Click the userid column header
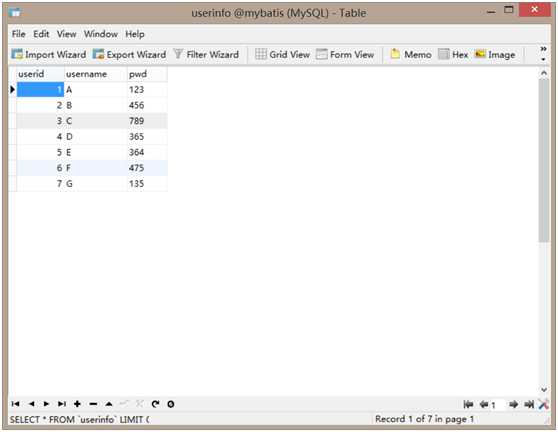 [x=40, y=74]
